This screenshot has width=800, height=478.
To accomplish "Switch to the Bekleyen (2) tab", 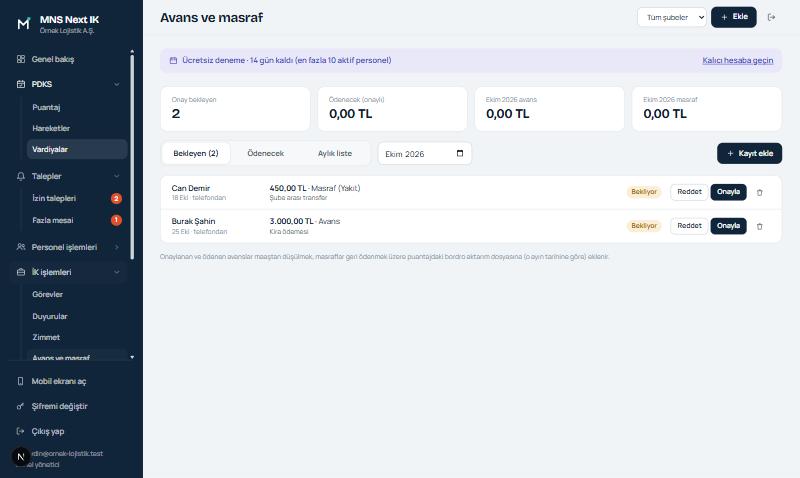I will [x=195, y=154].
